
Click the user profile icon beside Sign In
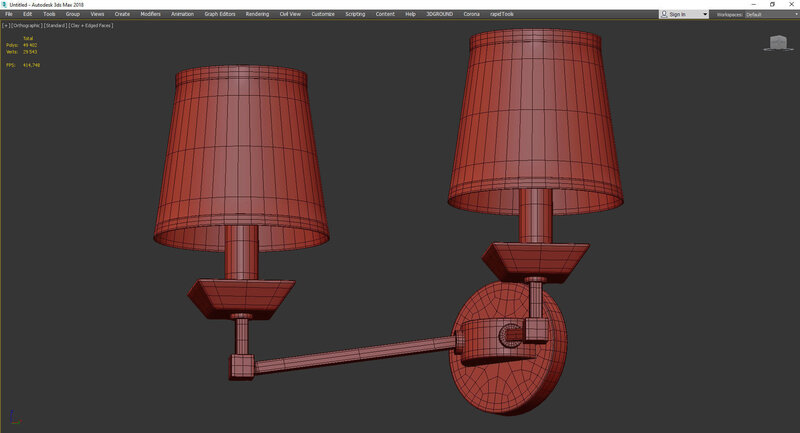coord(664,14)
